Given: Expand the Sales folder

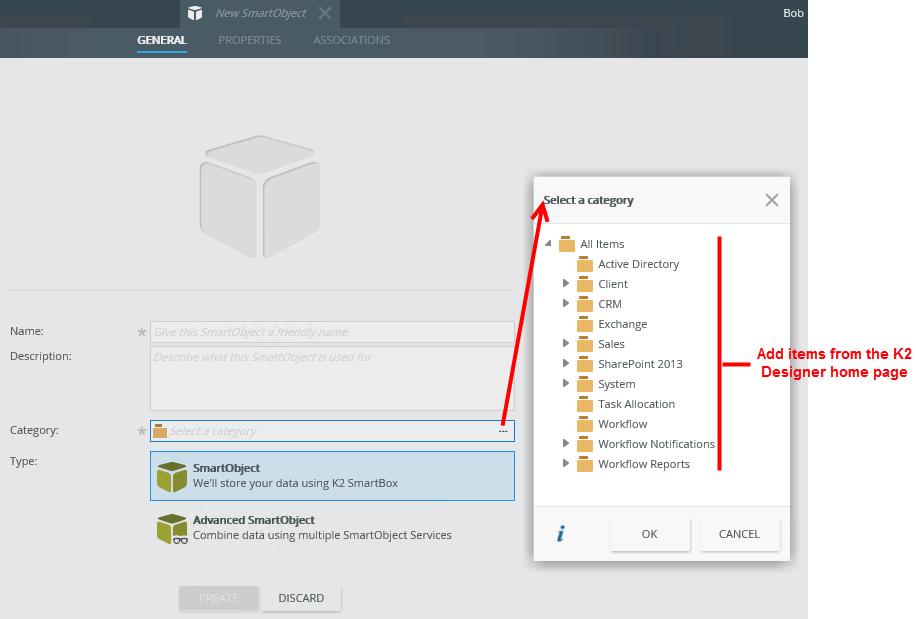Looking at the screenshot, I should [x=565, y=343].
